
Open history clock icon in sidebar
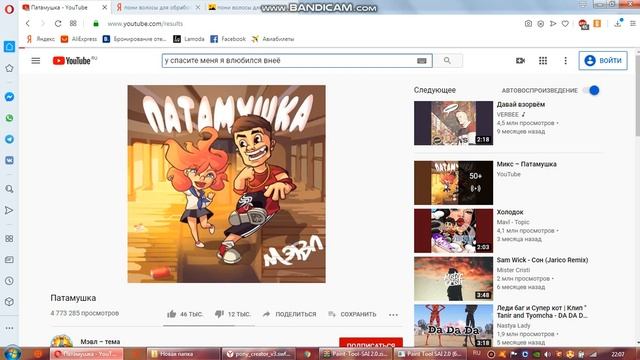tap(9, 281)
